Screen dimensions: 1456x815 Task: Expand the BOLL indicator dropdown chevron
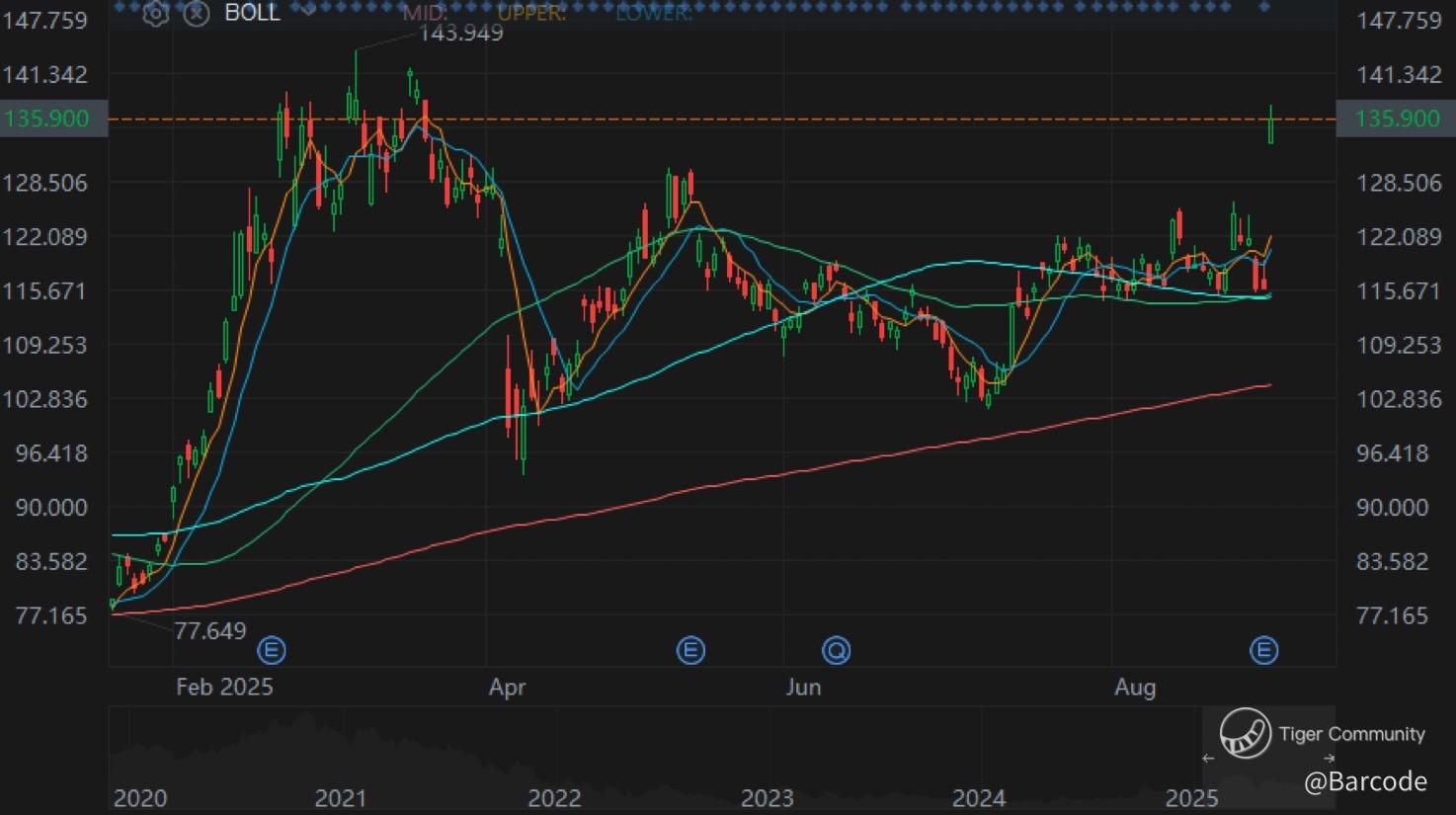pos(307,11)
